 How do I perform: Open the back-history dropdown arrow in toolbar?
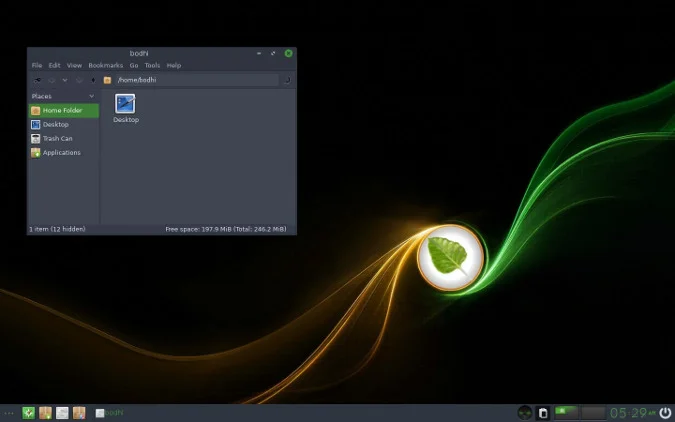click(x=65, y=79)
